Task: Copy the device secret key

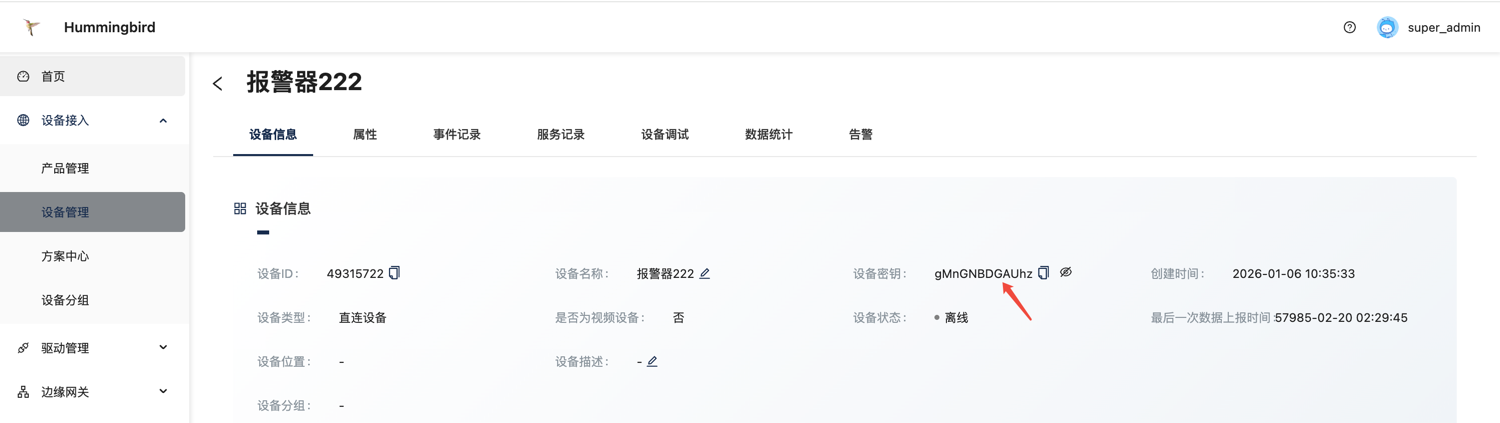Action: point(1044,273)
